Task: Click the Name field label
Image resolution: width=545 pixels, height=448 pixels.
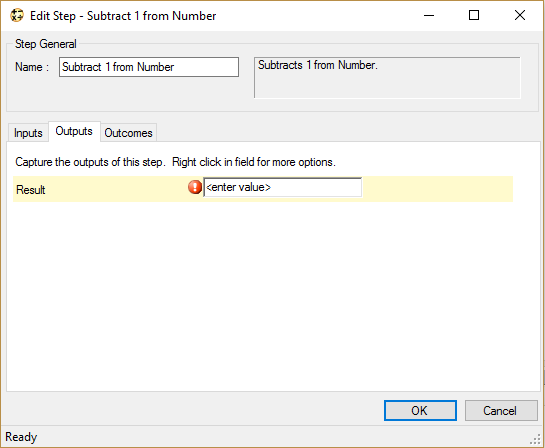Action: (x=32, y=67)
